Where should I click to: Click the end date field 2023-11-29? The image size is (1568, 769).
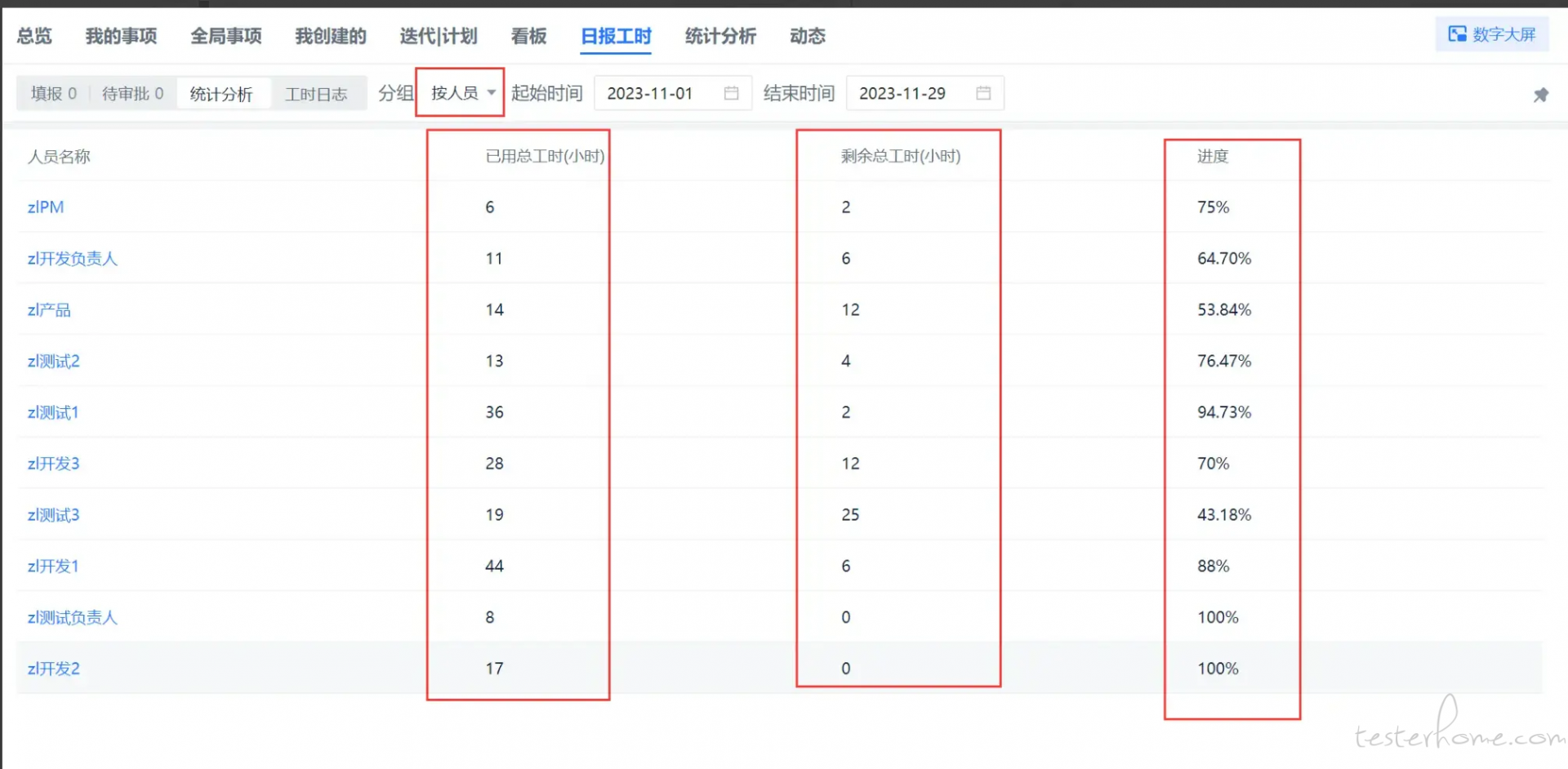click(925, 93)
